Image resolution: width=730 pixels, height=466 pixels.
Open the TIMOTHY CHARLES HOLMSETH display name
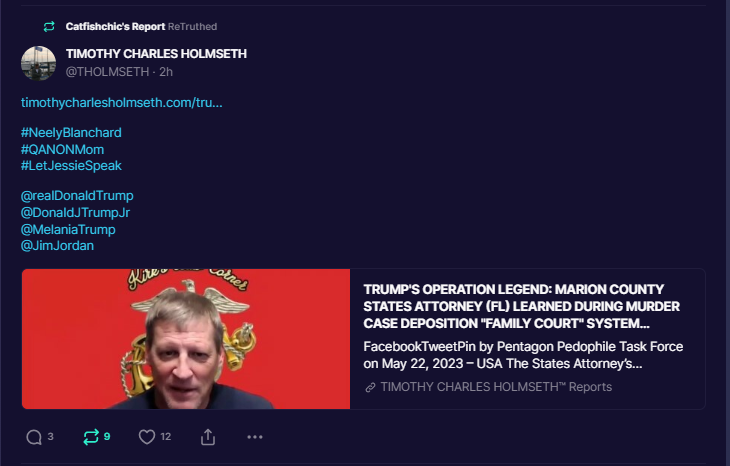156,54
